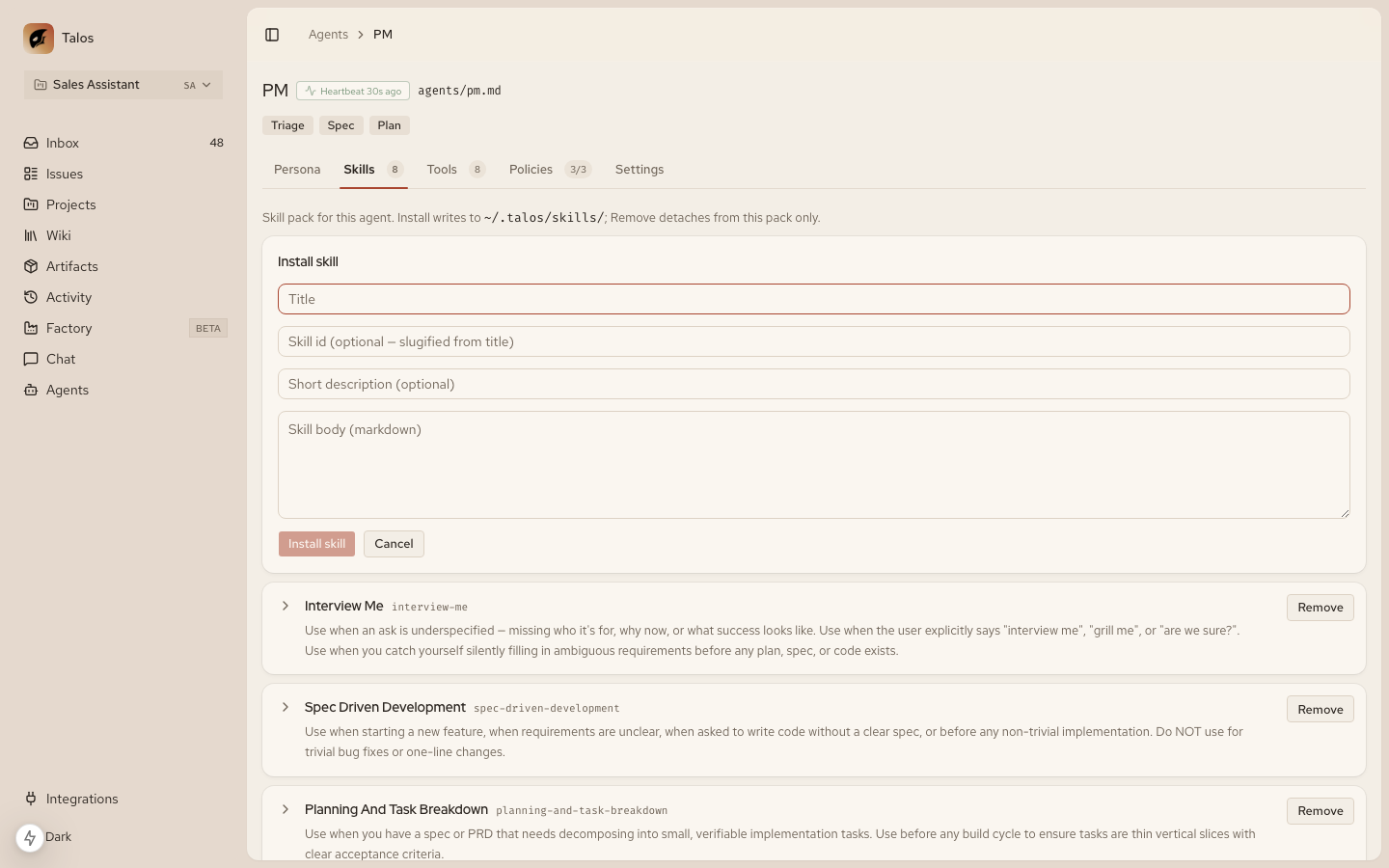Click the Integrations plug icon

point(31,799)
